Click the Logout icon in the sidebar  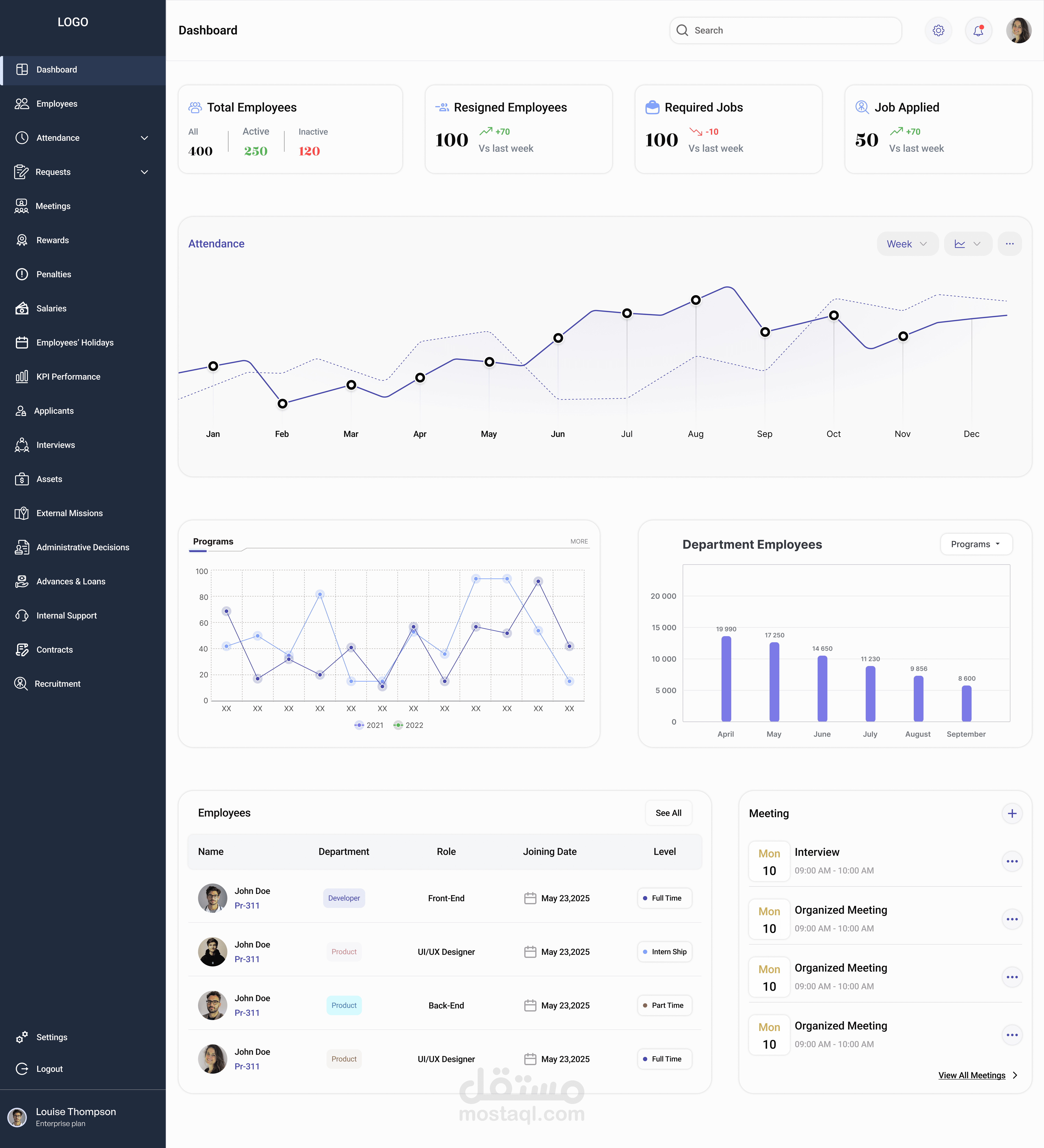click(22, 1069)
